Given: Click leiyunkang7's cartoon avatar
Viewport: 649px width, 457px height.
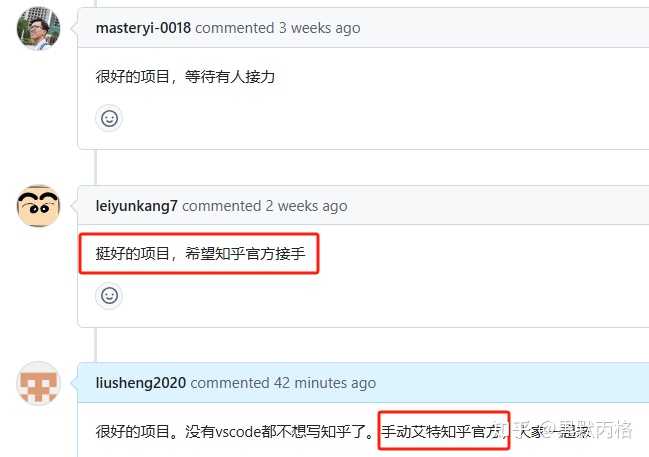Looking at the screenshot, I should [38, 206].
